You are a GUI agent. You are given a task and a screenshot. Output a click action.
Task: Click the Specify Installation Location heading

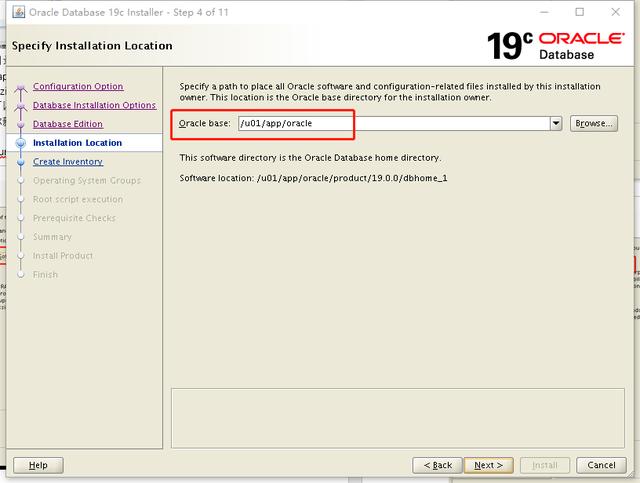point(92,46)
